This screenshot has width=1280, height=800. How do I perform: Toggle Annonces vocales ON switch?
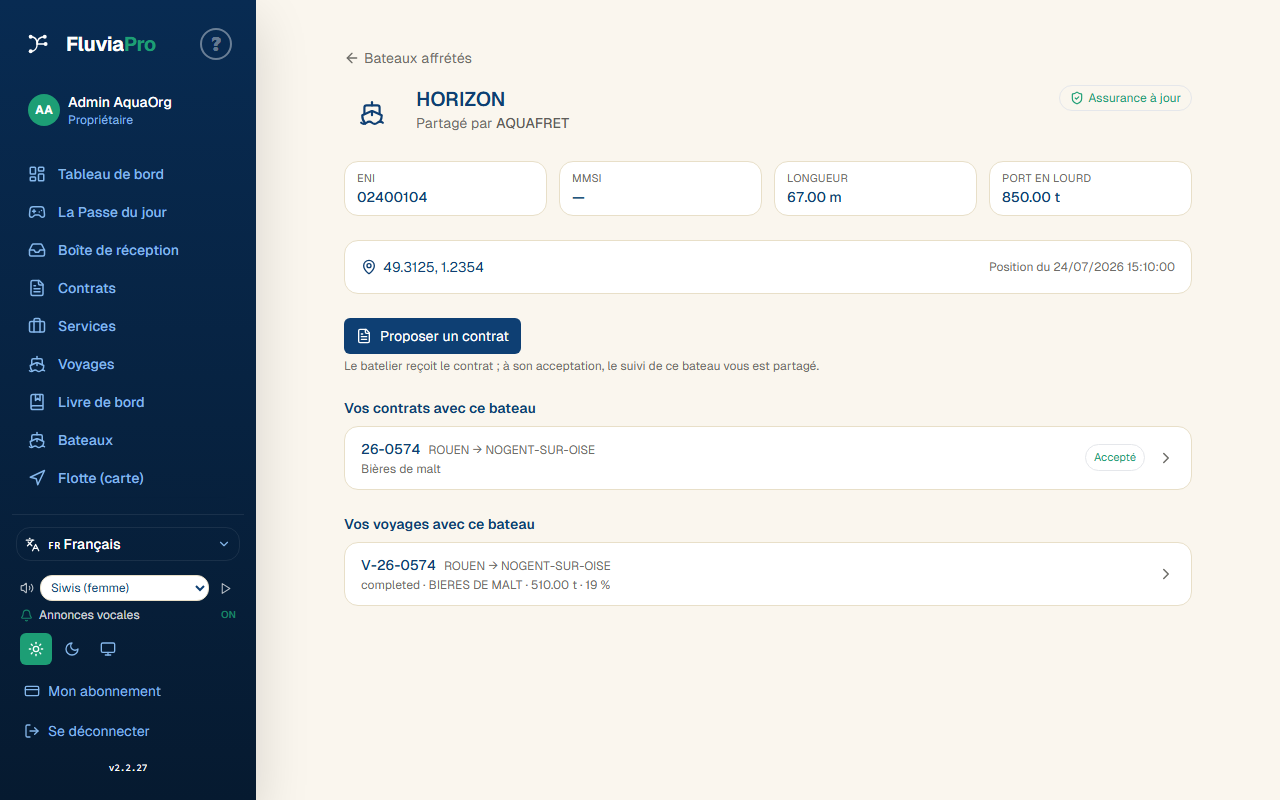pyautogui.click(x=228, y=615)
